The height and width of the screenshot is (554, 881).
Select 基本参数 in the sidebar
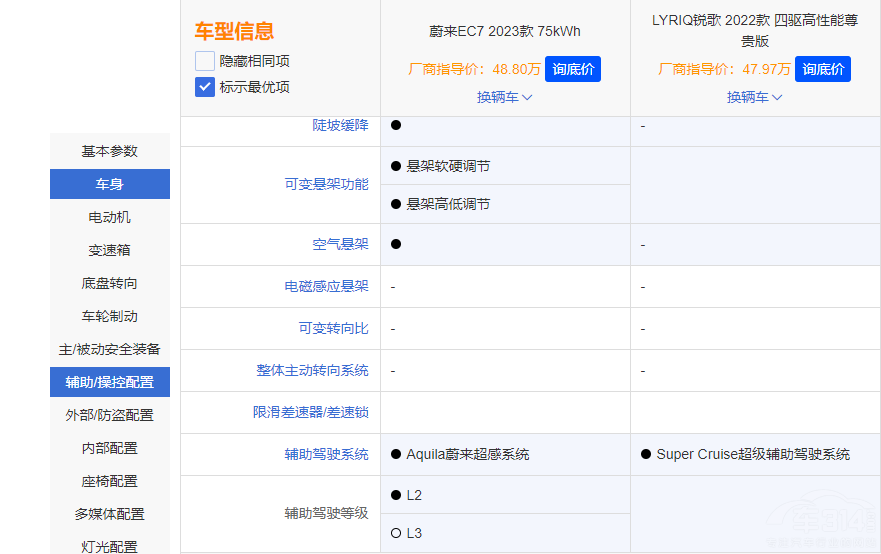[x=110, y=151]
